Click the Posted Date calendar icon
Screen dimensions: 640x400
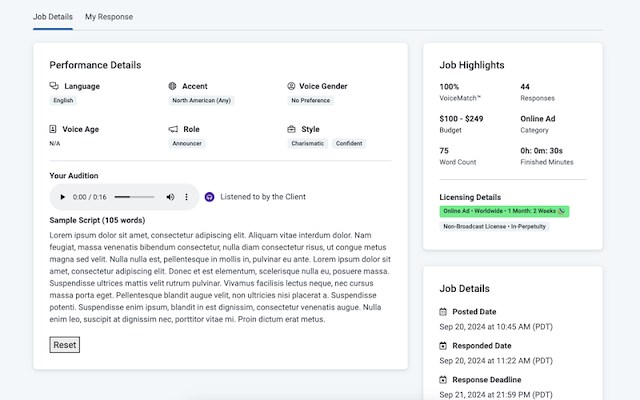[x=444, y=311]
